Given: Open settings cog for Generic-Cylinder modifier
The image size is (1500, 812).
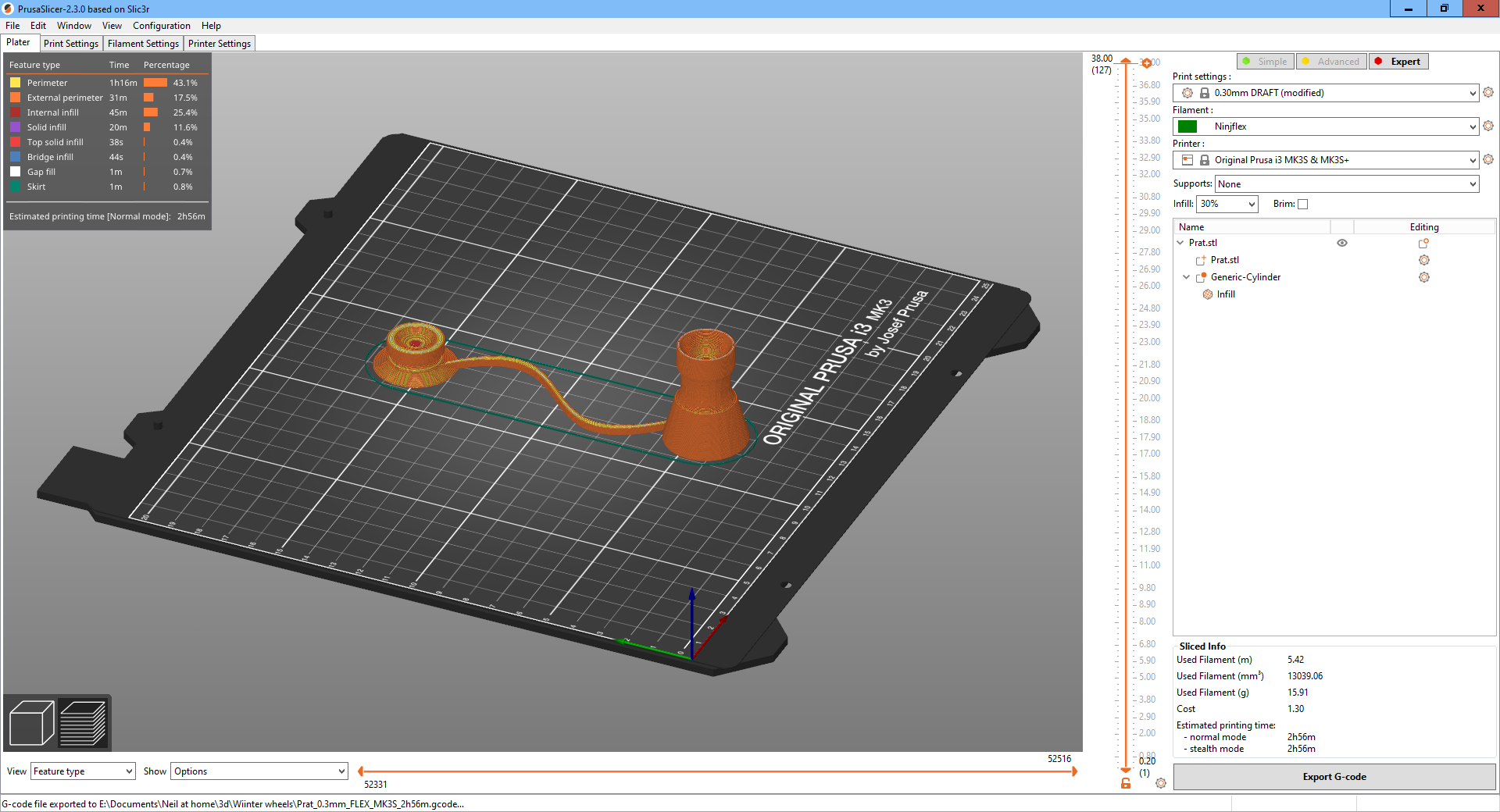Looking at the screenshot, I should tap(1424, 277).
